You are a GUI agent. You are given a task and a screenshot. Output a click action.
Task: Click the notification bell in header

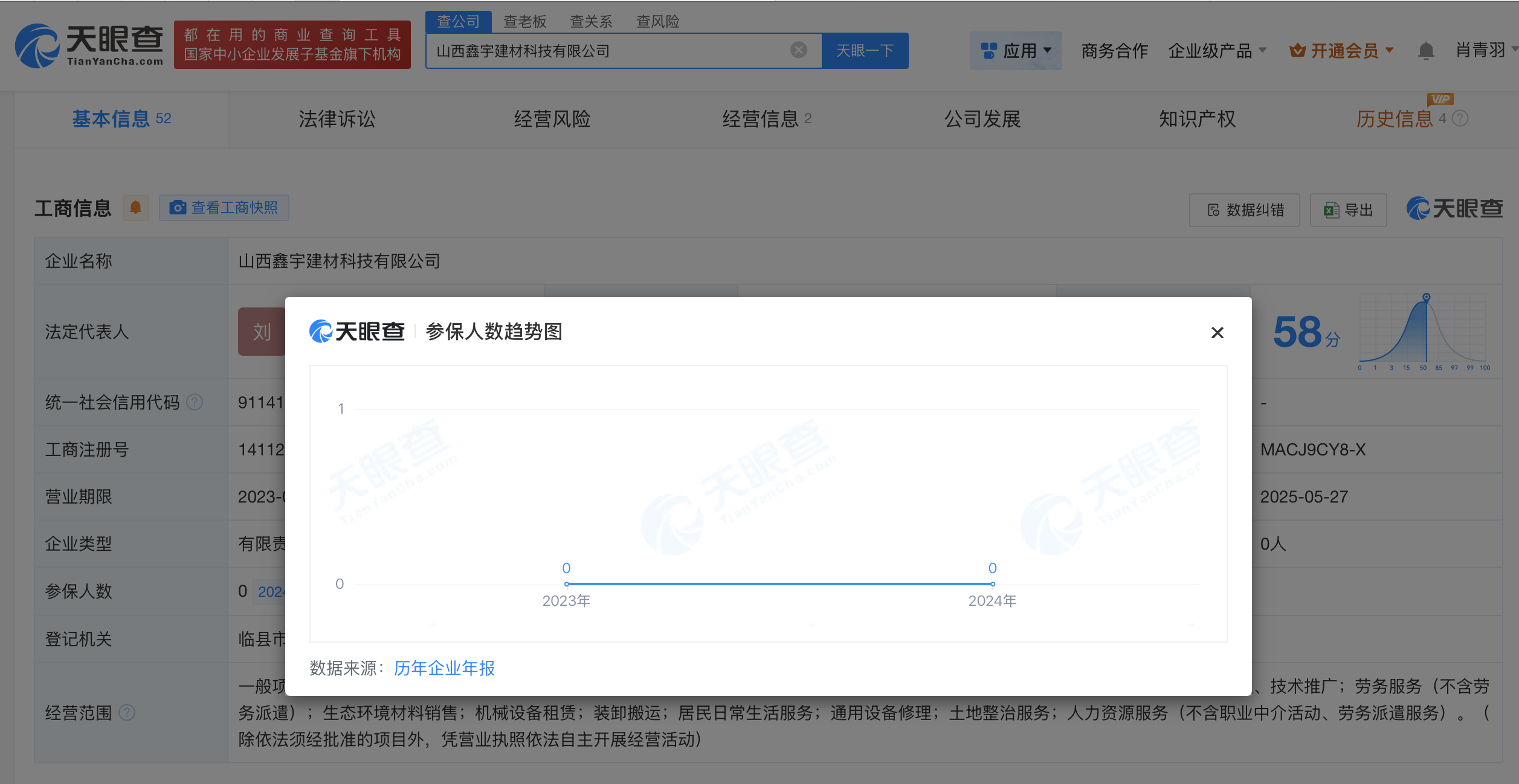(x=1425, y=51)
